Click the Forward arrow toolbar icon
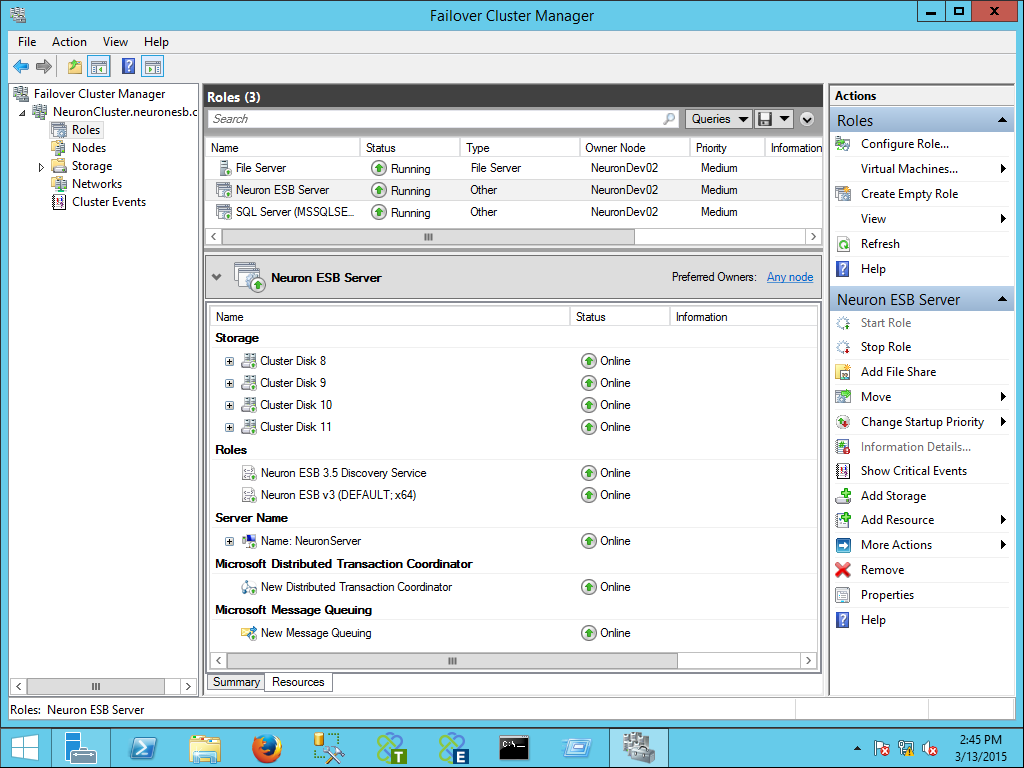 (44, 66)
